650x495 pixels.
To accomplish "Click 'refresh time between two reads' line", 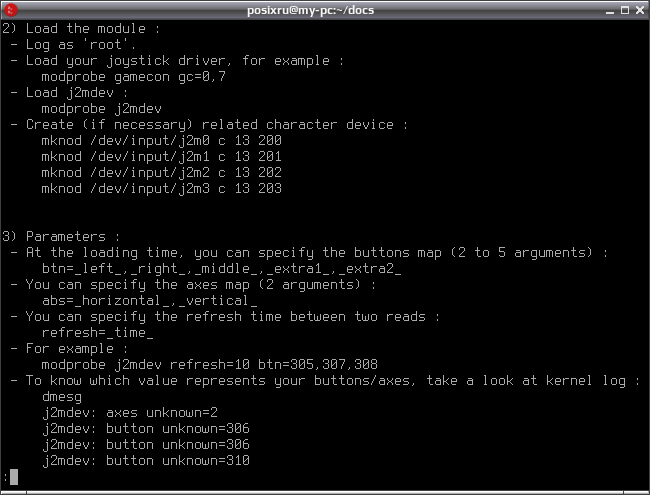I will coord(225,316).
